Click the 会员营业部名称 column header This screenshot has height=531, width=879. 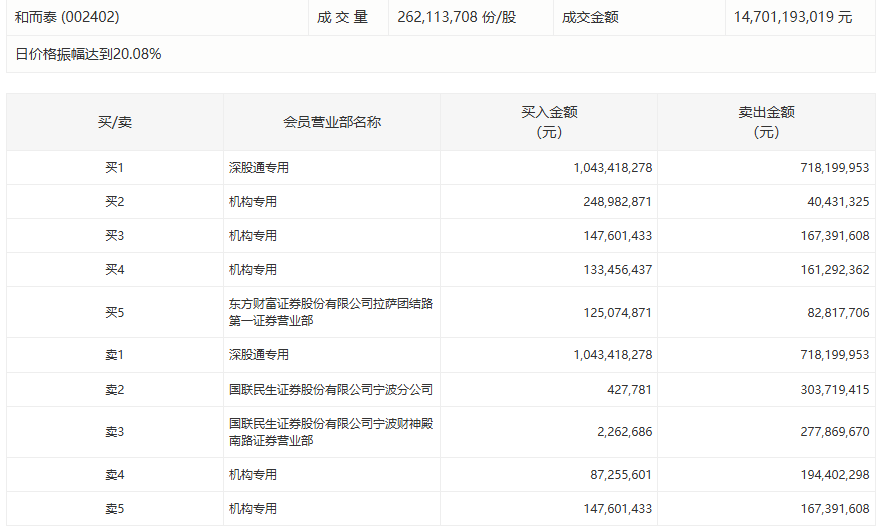(x=332, y=122)
